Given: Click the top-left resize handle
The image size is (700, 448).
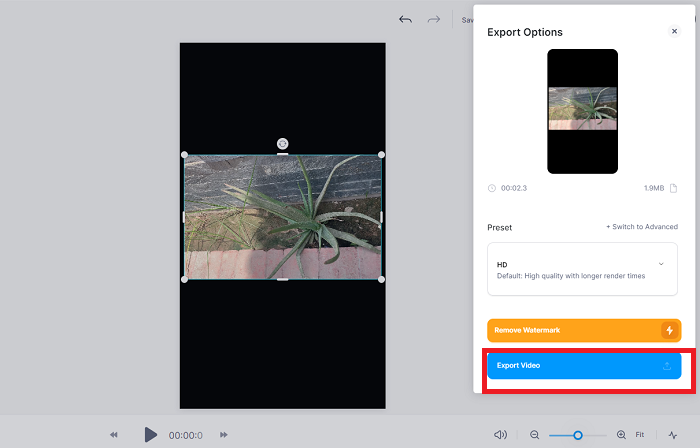Looking at the screenshot, I should pyautogui.click(x=184, y=155).
